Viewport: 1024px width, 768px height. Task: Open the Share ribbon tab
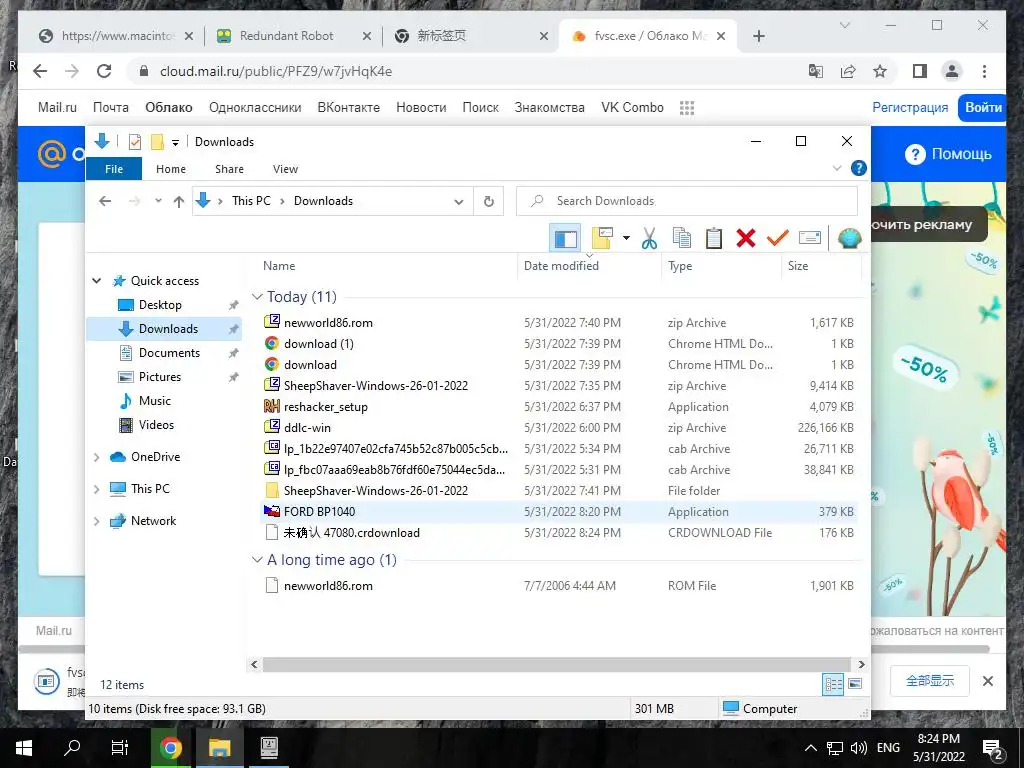click(x=229, y=169)
